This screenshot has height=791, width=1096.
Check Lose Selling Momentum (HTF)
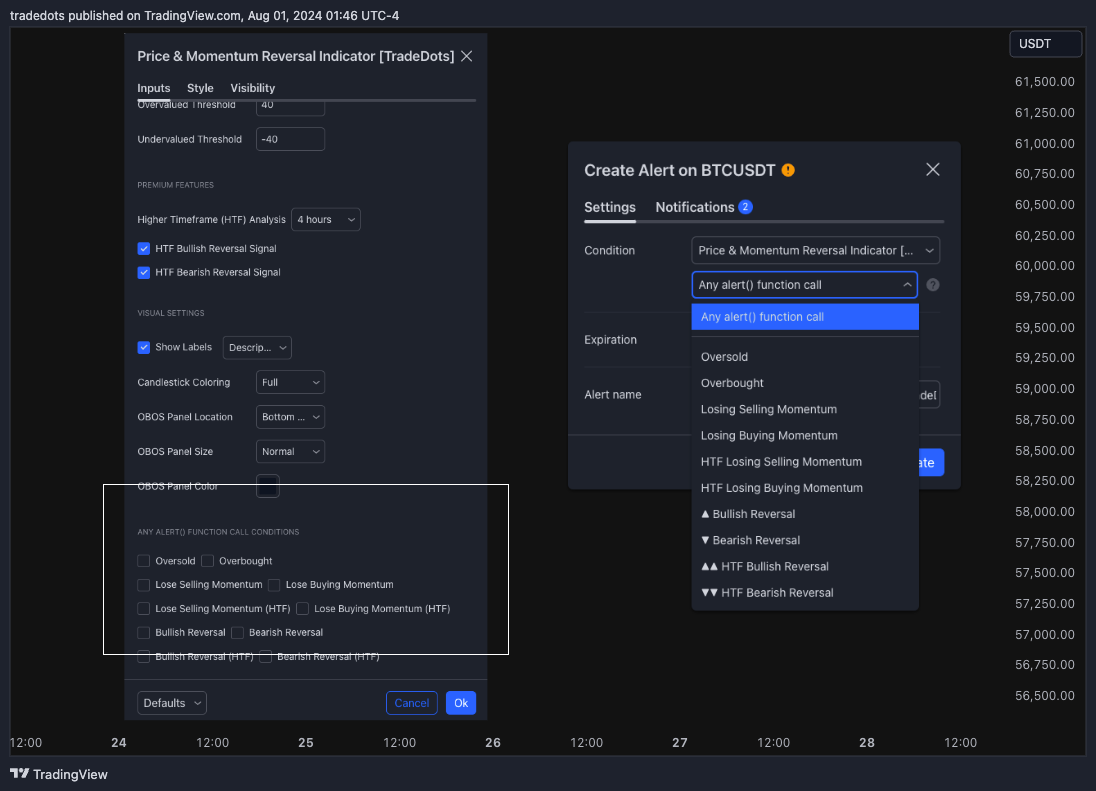(x=144, y=609)
